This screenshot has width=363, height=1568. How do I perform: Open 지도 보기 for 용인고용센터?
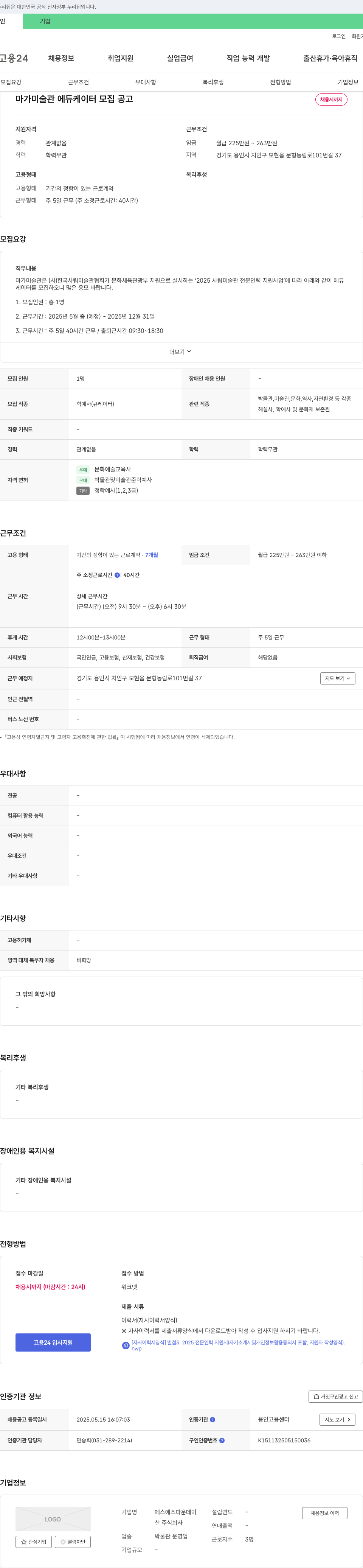pyautogui.click(x=337, y=1419)
